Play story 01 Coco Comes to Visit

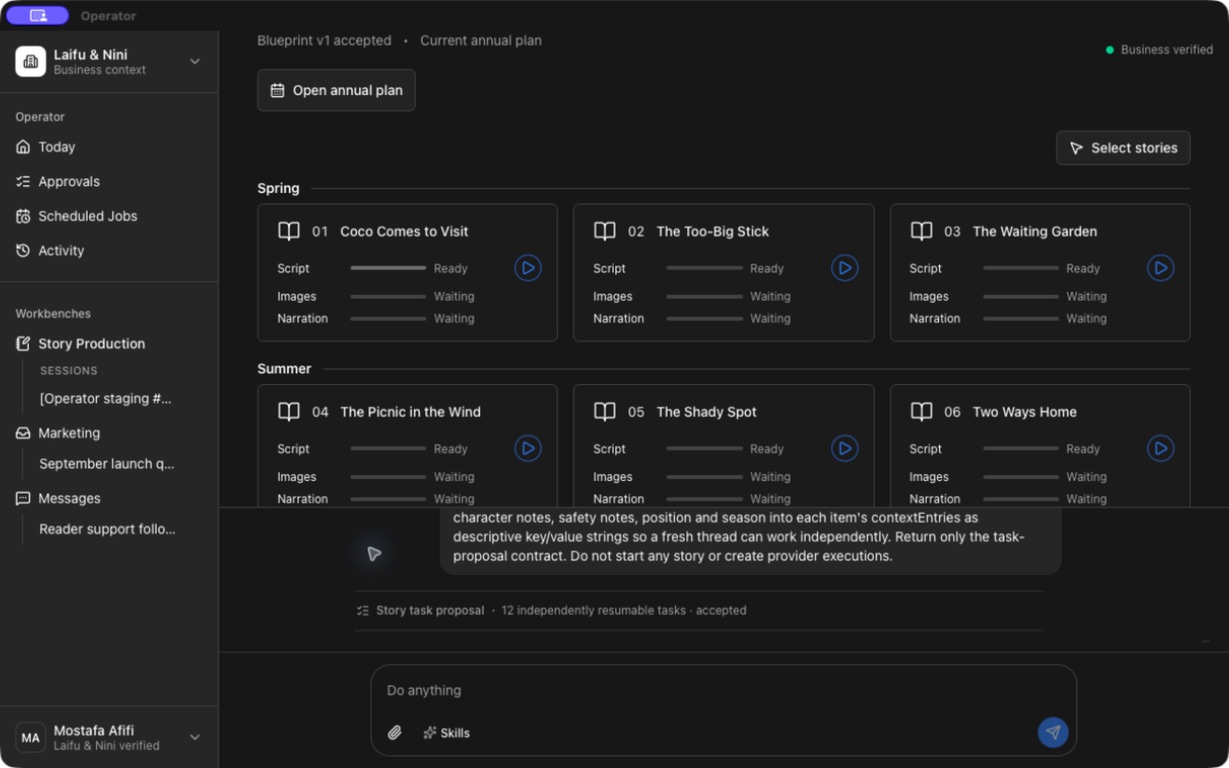tap(528, 268)
